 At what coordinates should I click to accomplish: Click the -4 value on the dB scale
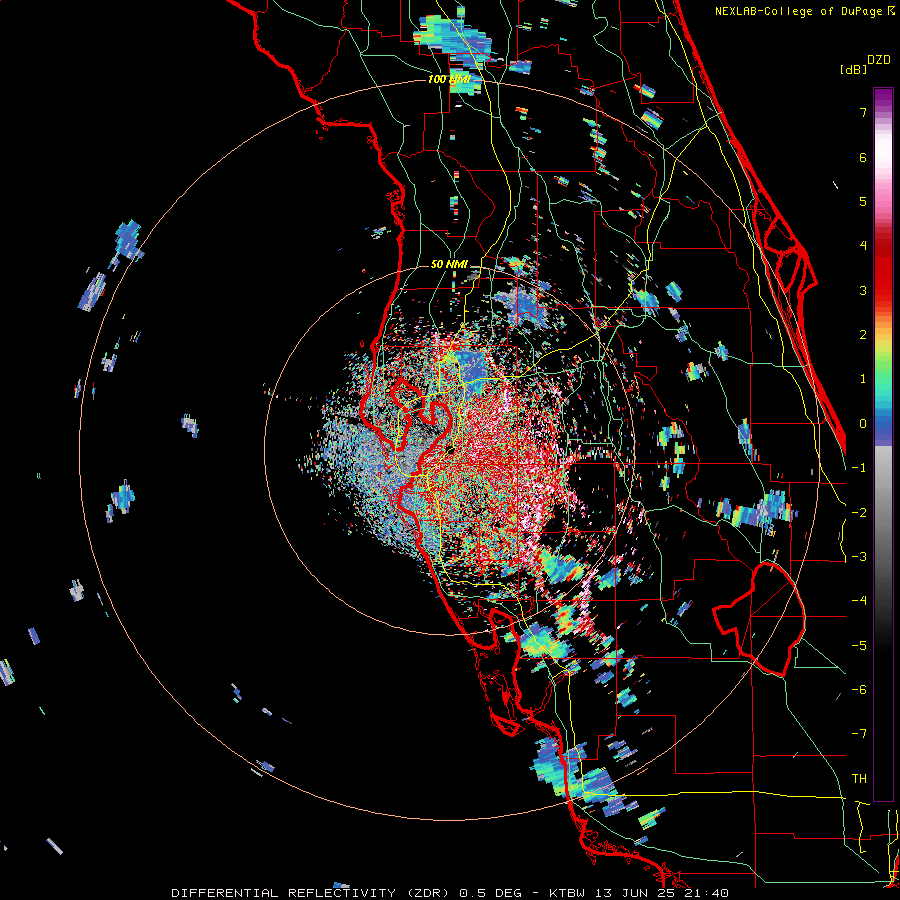coord(859,601)
